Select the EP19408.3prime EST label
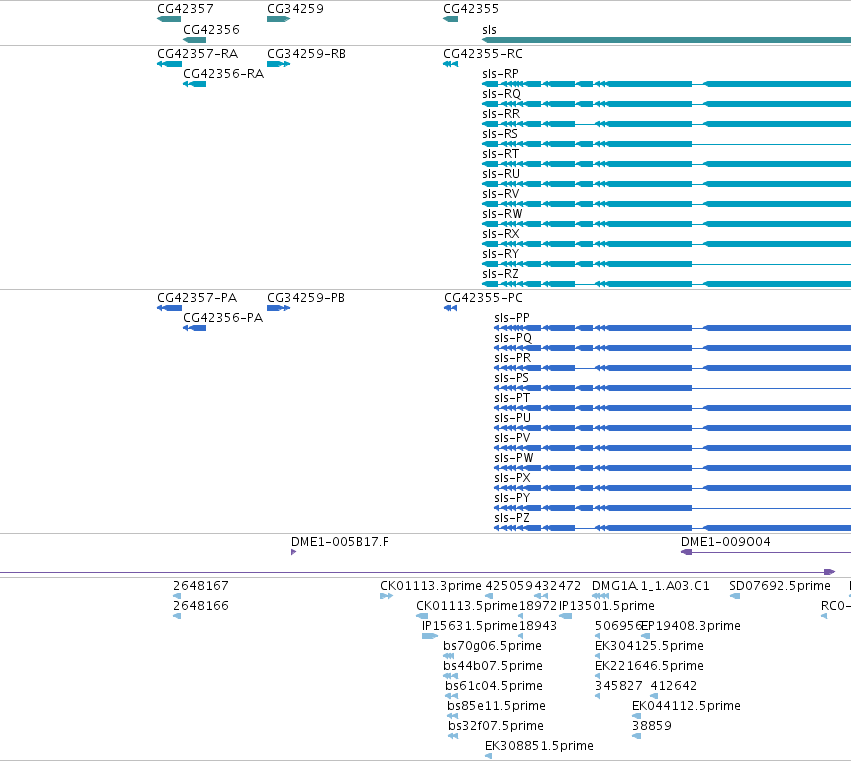This screenshot has width=851, height=761. 691,626
